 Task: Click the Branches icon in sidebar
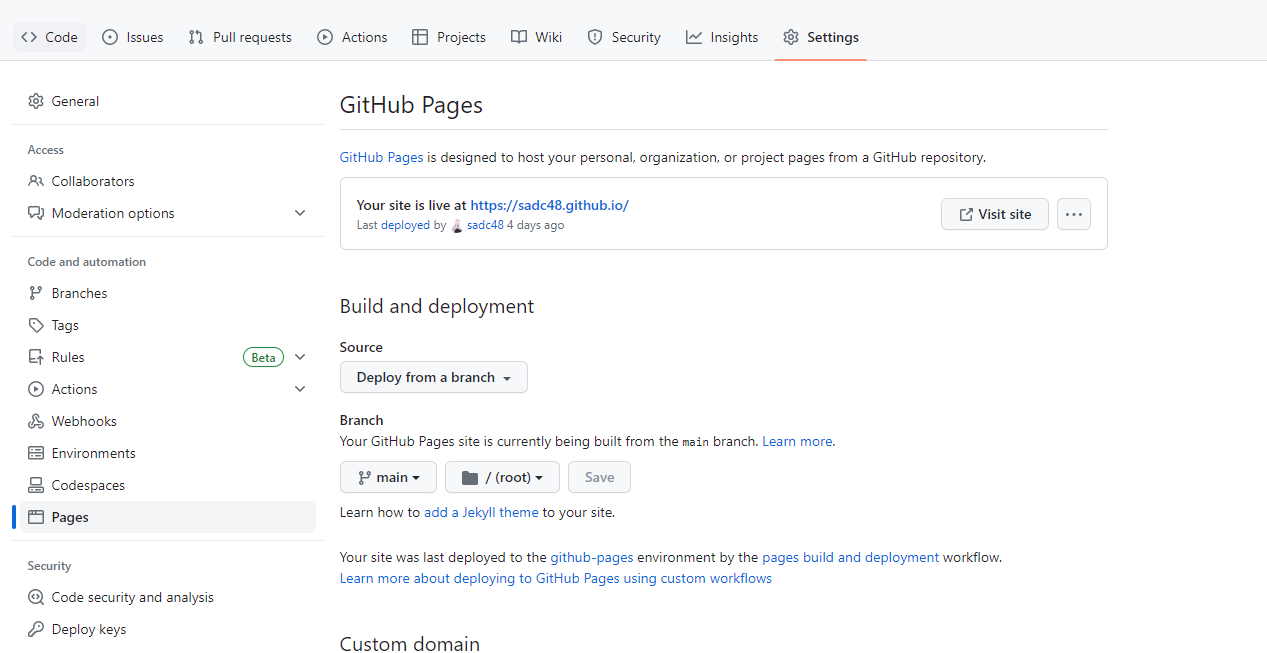(36, 293)
